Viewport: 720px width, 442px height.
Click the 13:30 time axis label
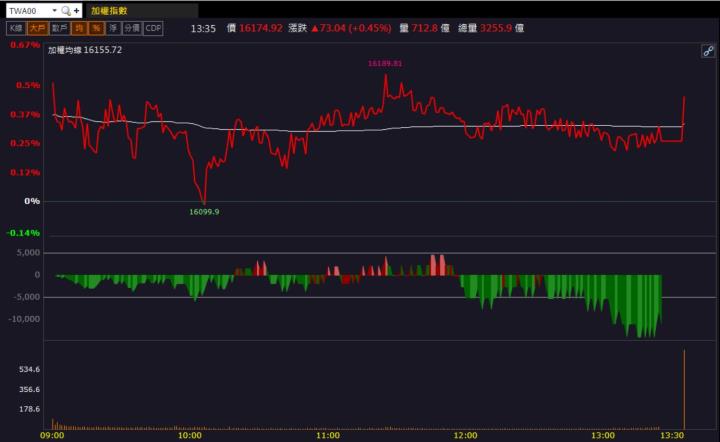[672, 435]
